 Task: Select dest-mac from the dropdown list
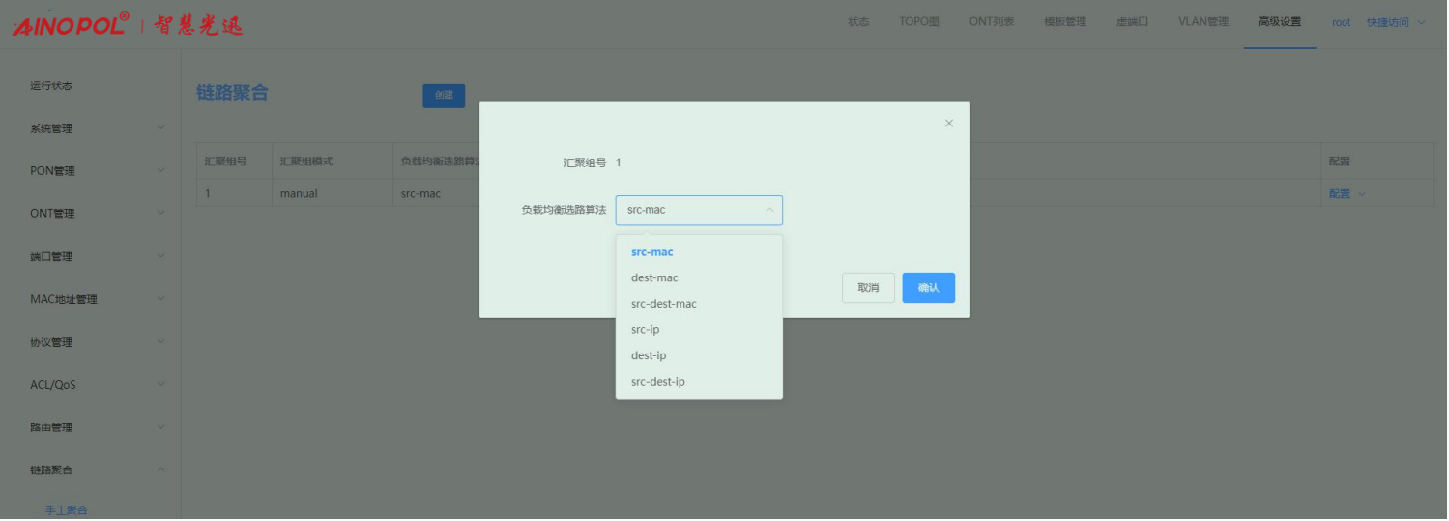pos(655,278)
